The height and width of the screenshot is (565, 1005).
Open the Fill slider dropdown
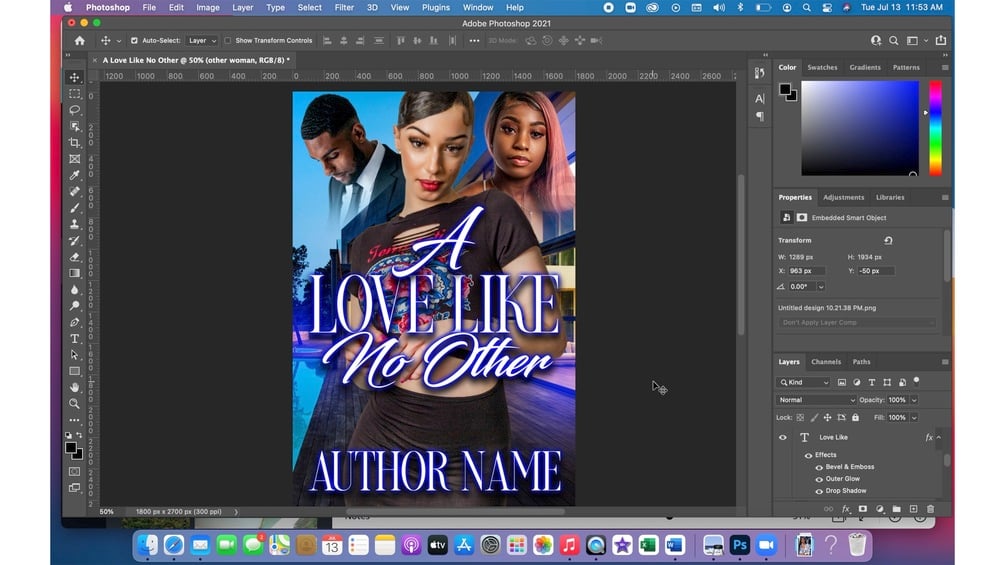pyautogui.click(x=914, y=418)
